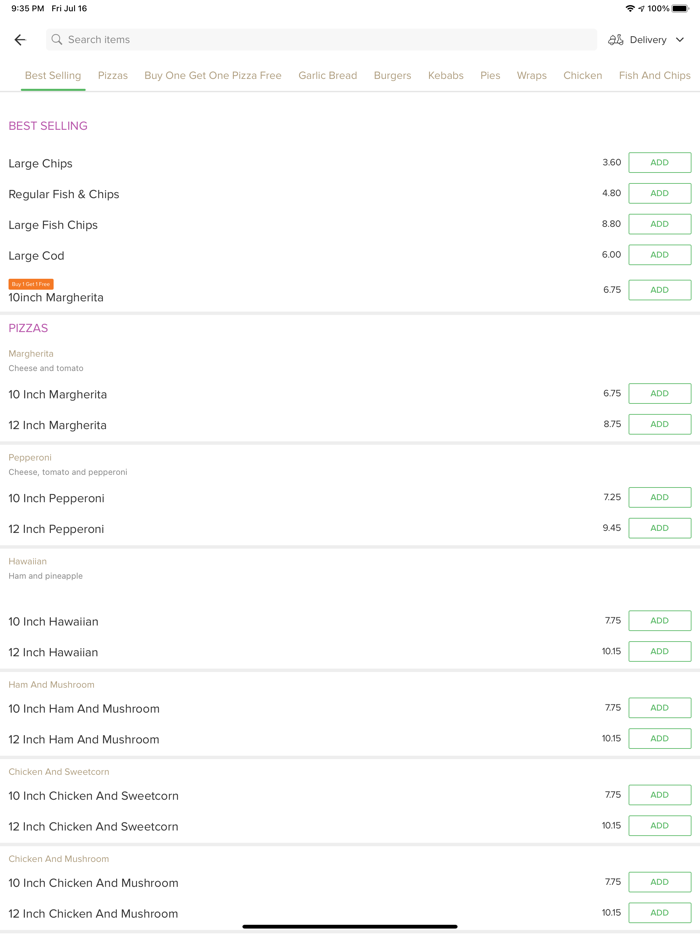700x934 pixels.
Task: Type in the Search items field
Action: click(x=320, y=40)
